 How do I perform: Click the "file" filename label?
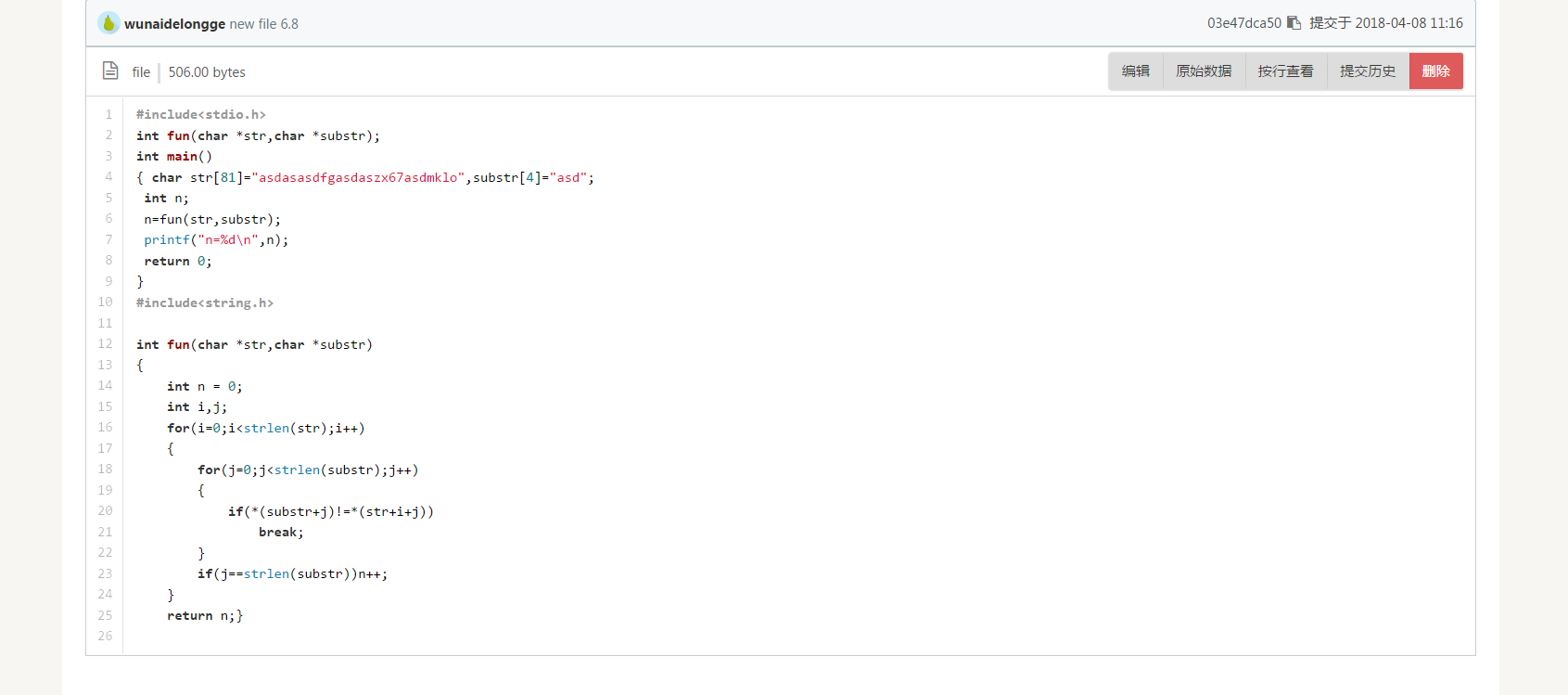click(x=141, y=72)
